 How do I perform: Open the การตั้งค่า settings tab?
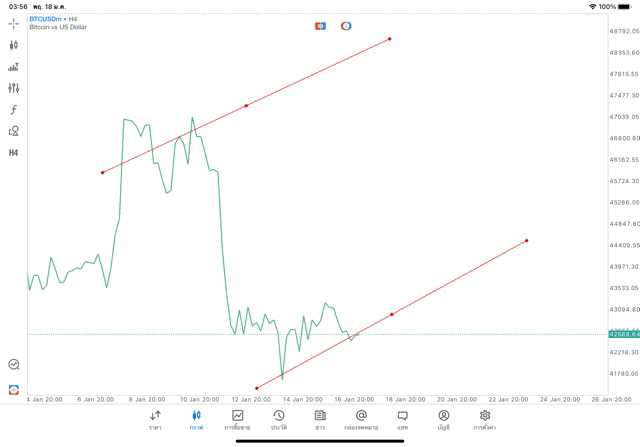(x=485, y=420)
